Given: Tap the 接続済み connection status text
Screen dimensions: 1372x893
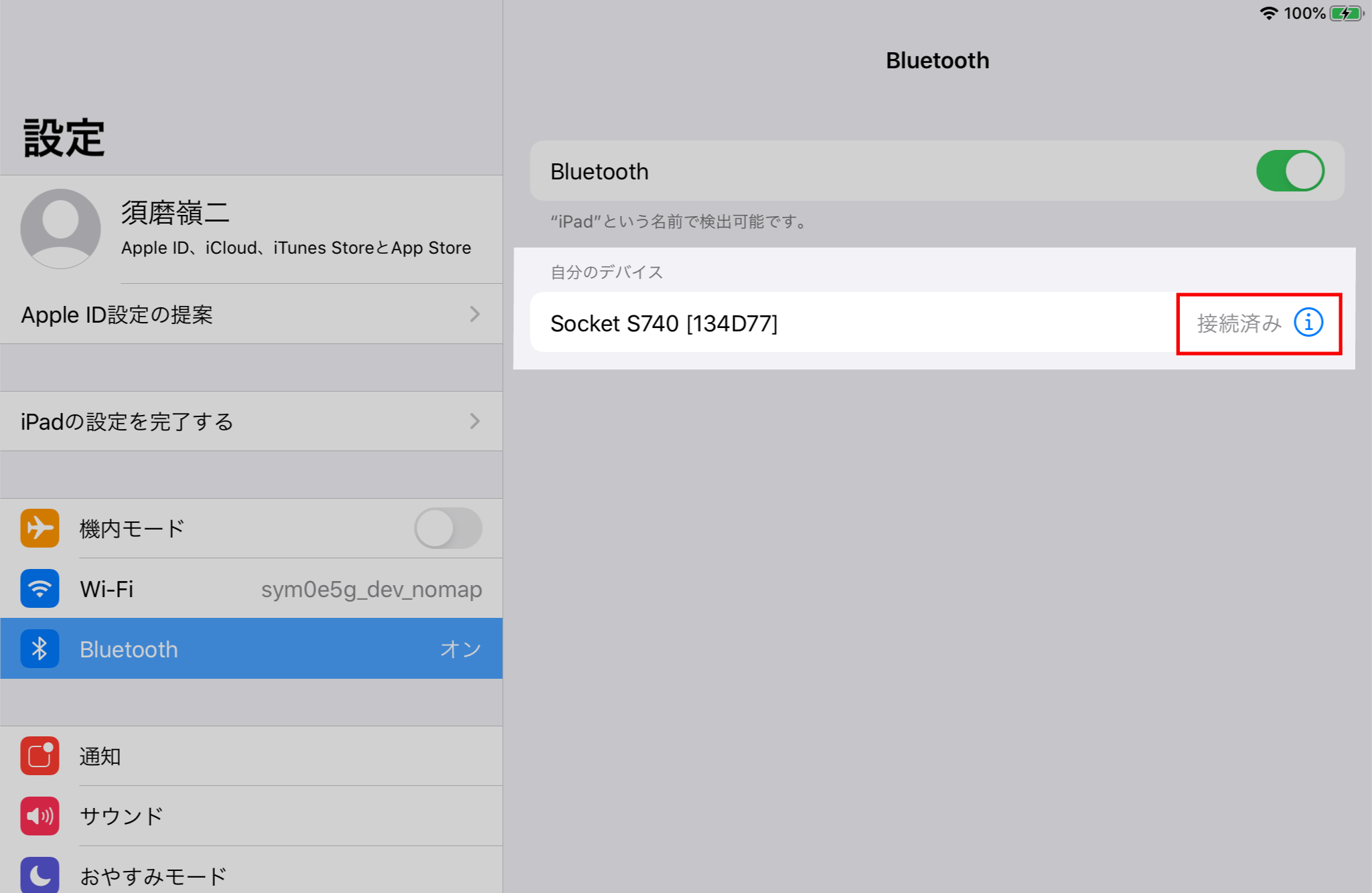Looking at the screenshot, I should pyautogui.click(x=1239, y=323).
